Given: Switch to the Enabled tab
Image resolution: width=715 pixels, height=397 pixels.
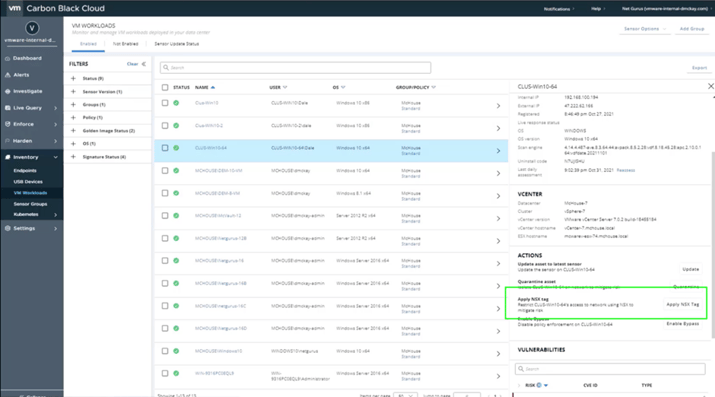Looking at the screenshot, I should click(x=88, y=44).
